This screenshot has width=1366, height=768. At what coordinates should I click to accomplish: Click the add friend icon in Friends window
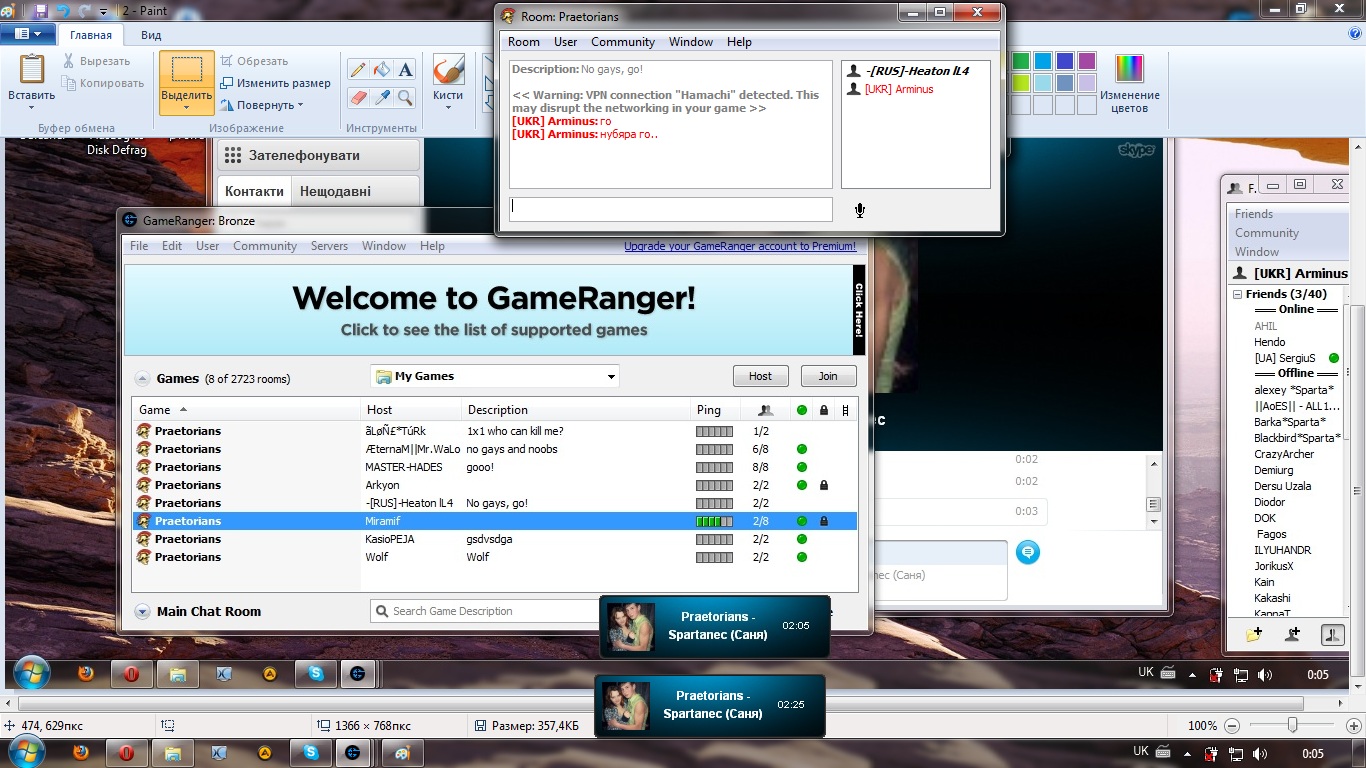[1292, 634]
